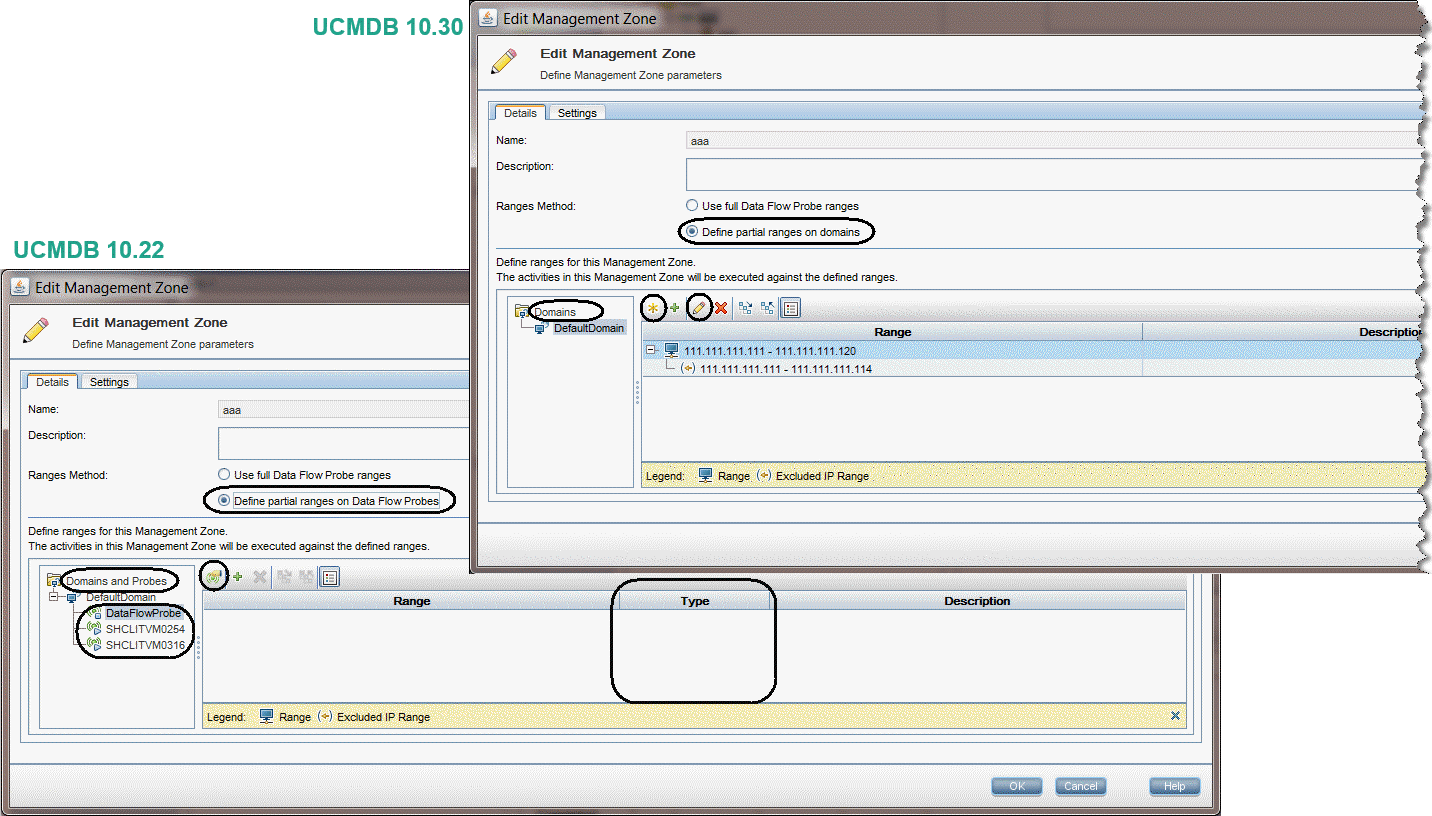This screenshot has width=1432, height=816.
Task: Select DefaultDomain in the 10.30 tree
Action: pyautogui.click(x=589, y=328)
